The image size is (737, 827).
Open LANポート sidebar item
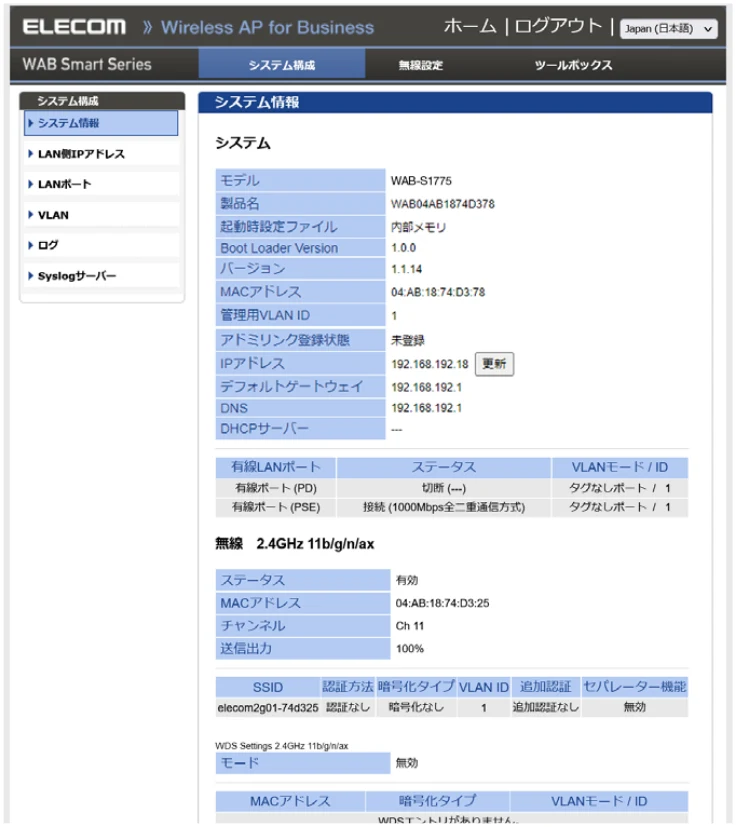pos(101,184)
